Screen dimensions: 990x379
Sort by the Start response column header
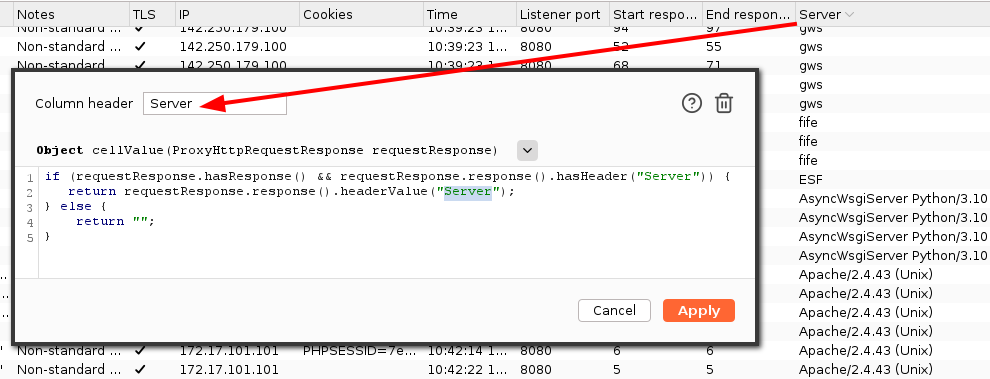(655, 14)
